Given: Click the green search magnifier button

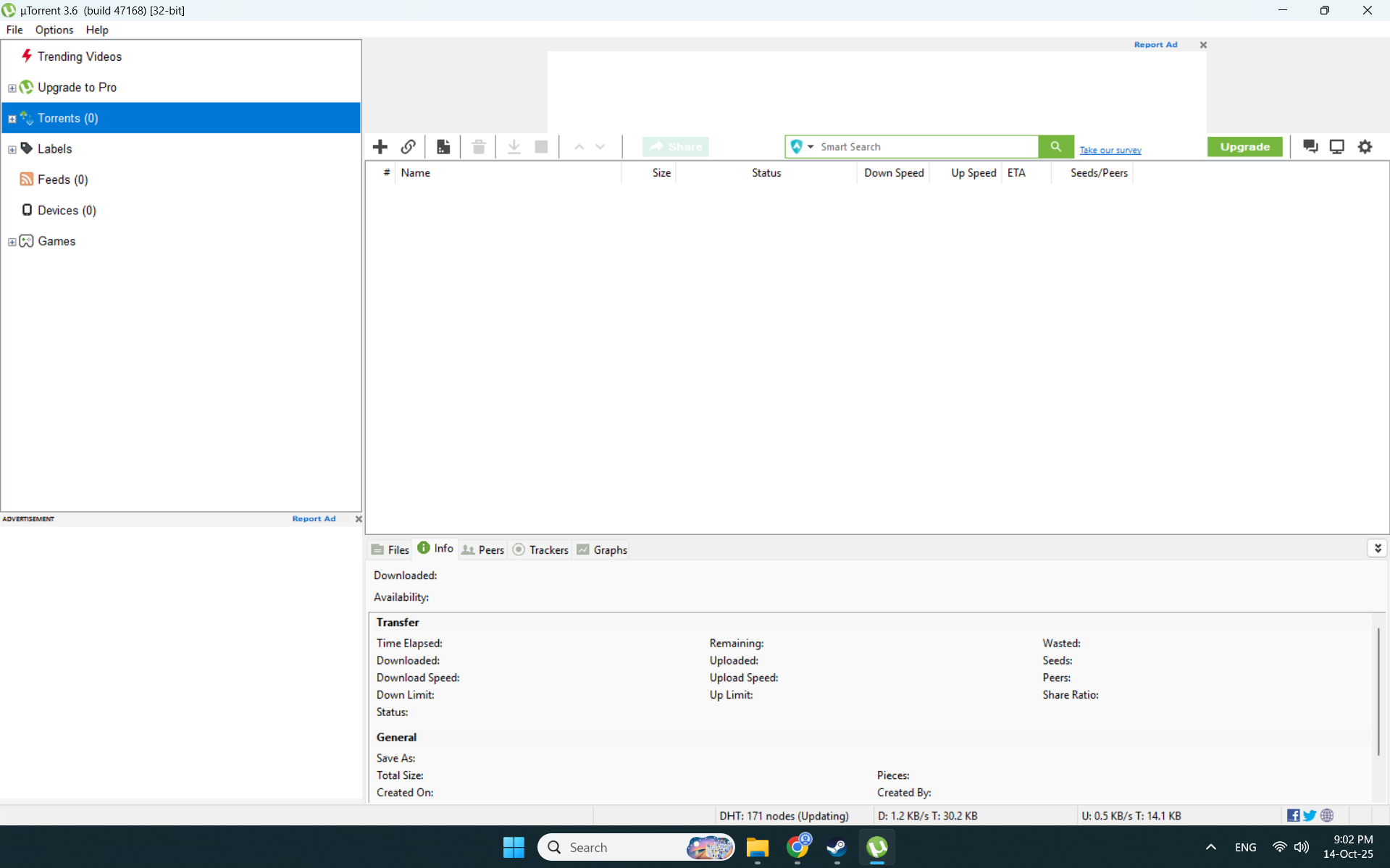Looking at the screenshot, I should [1056, 147].
